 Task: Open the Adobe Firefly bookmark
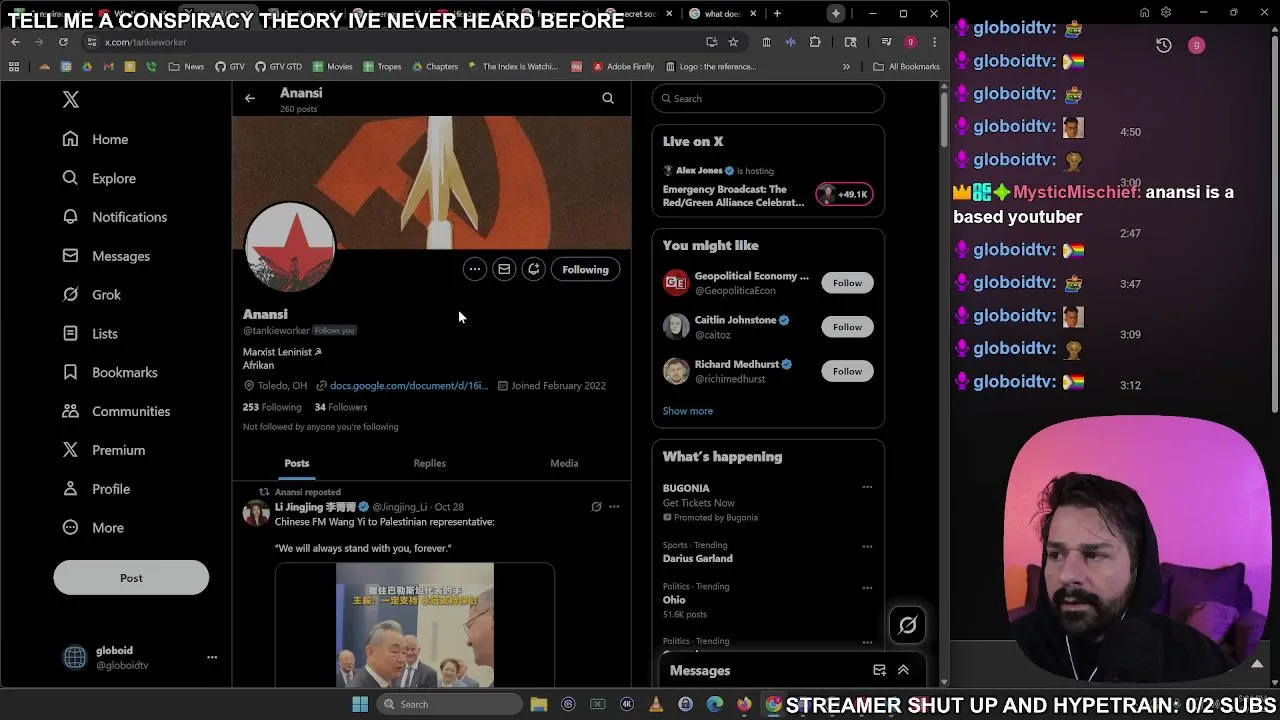[x=623, y=67]
